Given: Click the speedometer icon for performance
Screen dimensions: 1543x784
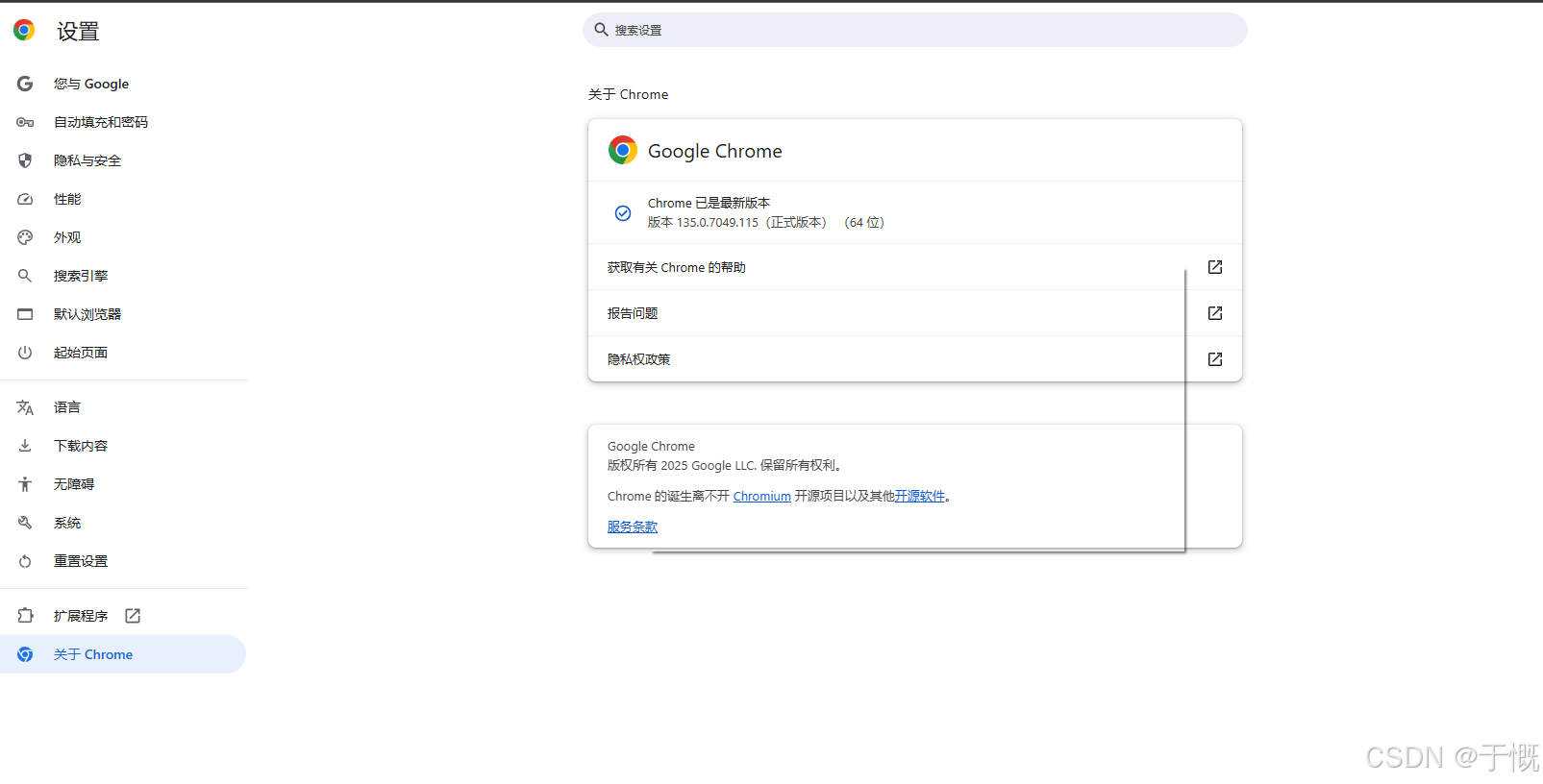Looking at the screenshot, I should click(x=25, y=199).
